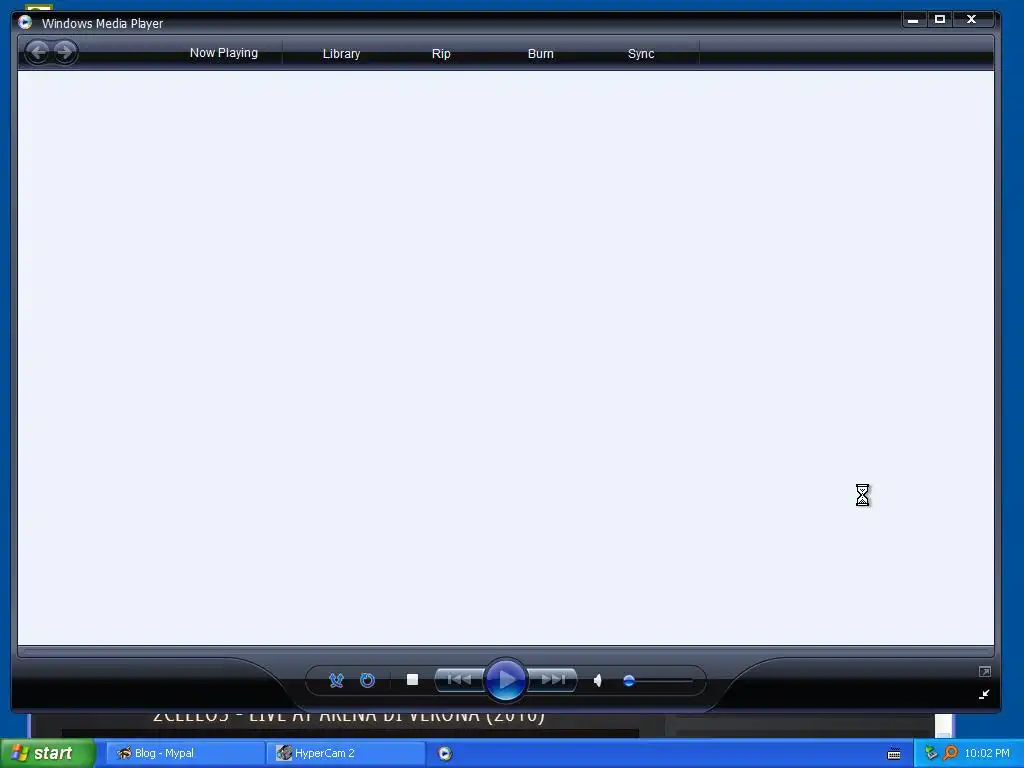The width and height of the screenshot is (1024, 768).
Task: Switch to compact mode icon
Action: point(984,694)
